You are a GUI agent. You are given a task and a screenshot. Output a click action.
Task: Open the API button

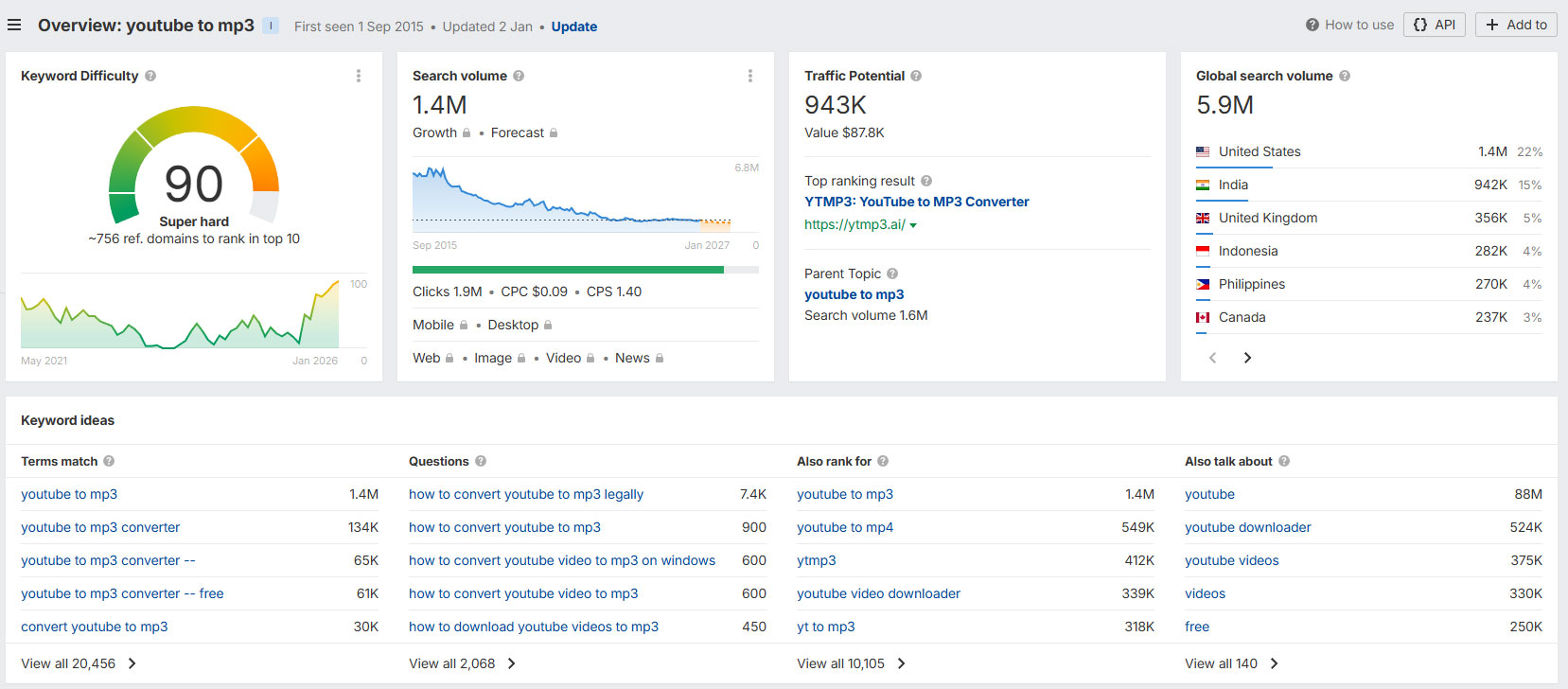pyautogui.click(x=1435, y=25)
